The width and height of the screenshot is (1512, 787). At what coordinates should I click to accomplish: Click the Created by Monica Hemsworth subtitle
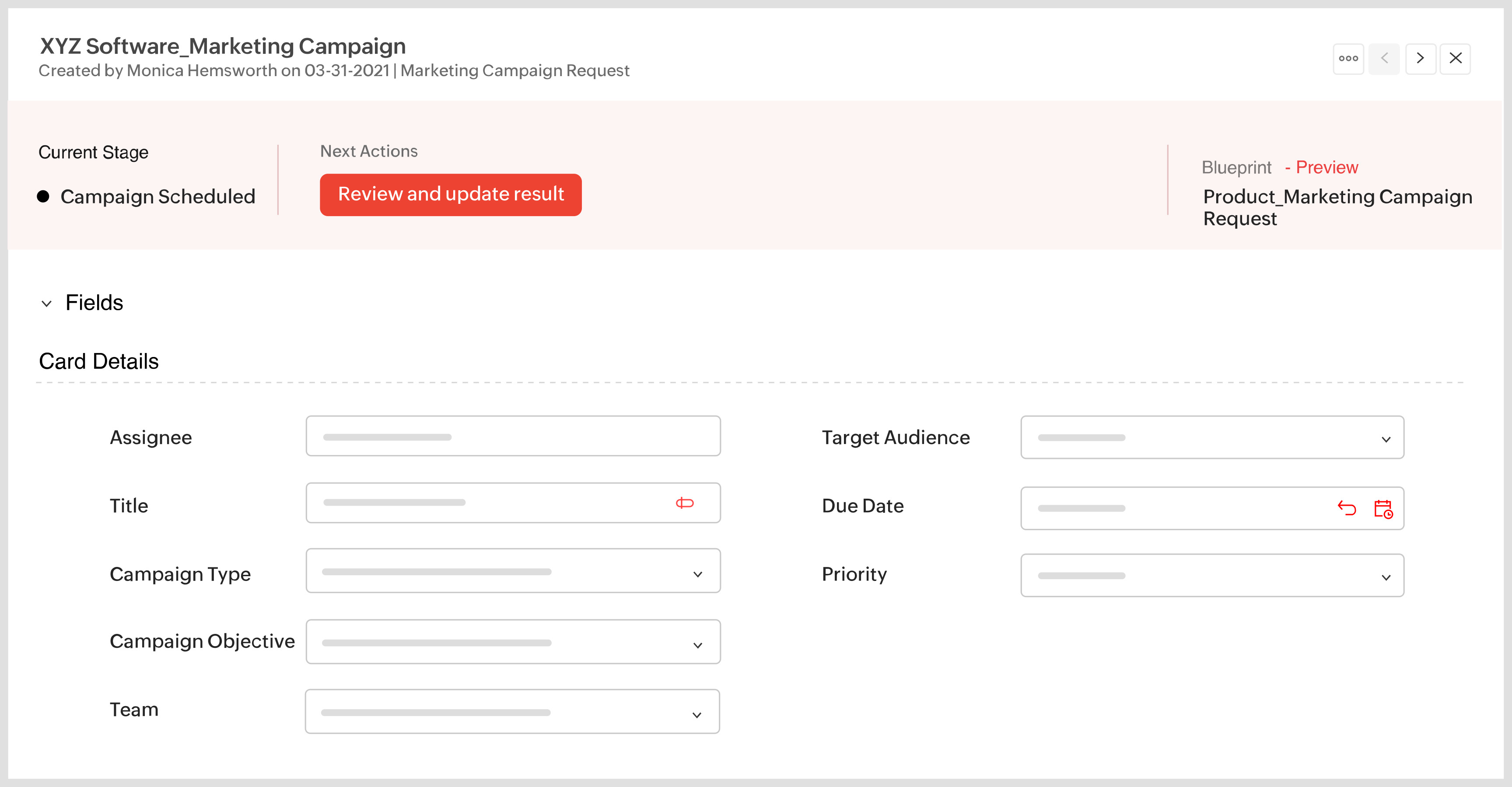point(333,70)
